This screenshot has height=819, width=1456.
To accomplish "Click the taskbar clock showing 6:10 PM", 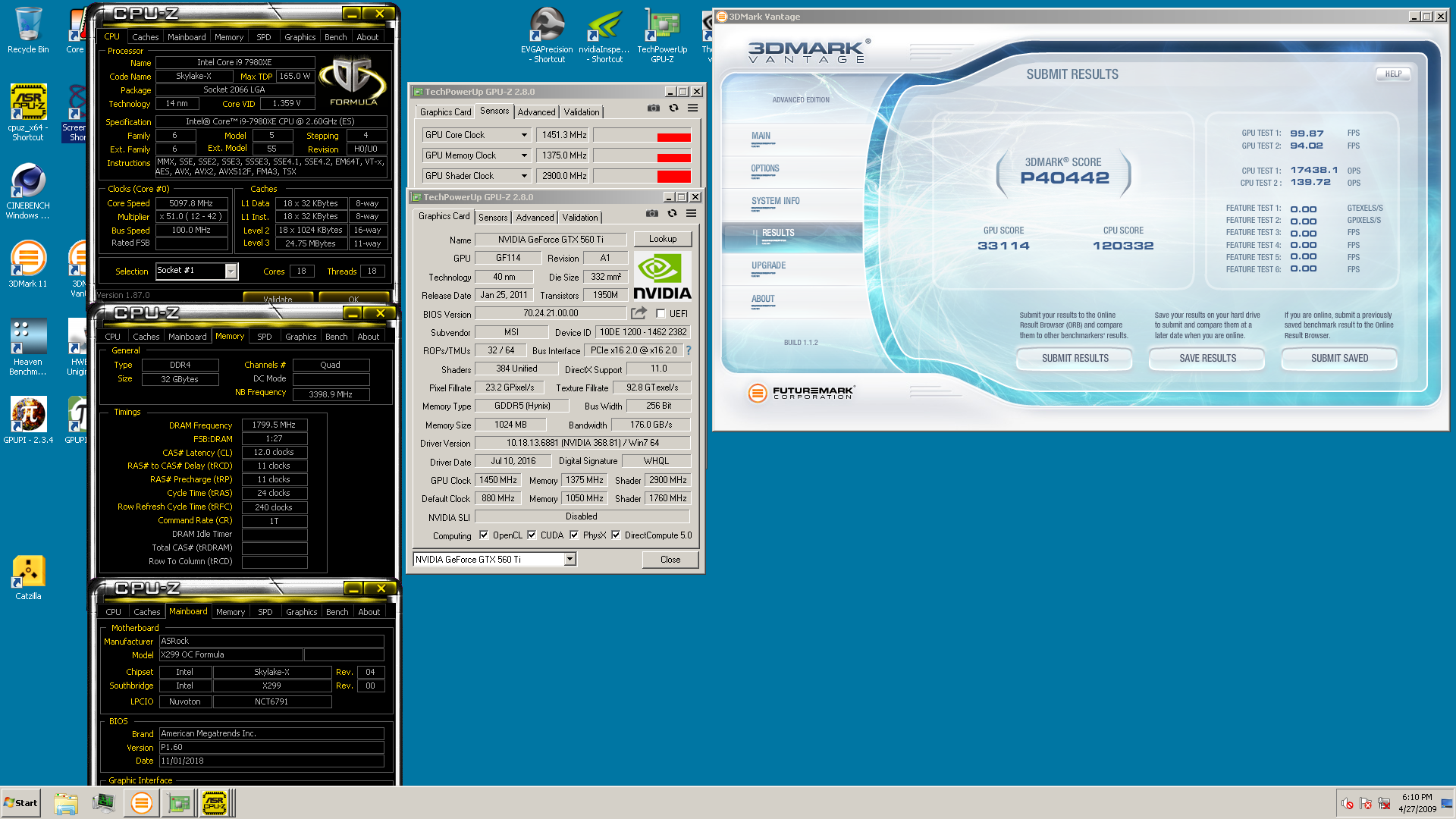I will coord(1417,803).
